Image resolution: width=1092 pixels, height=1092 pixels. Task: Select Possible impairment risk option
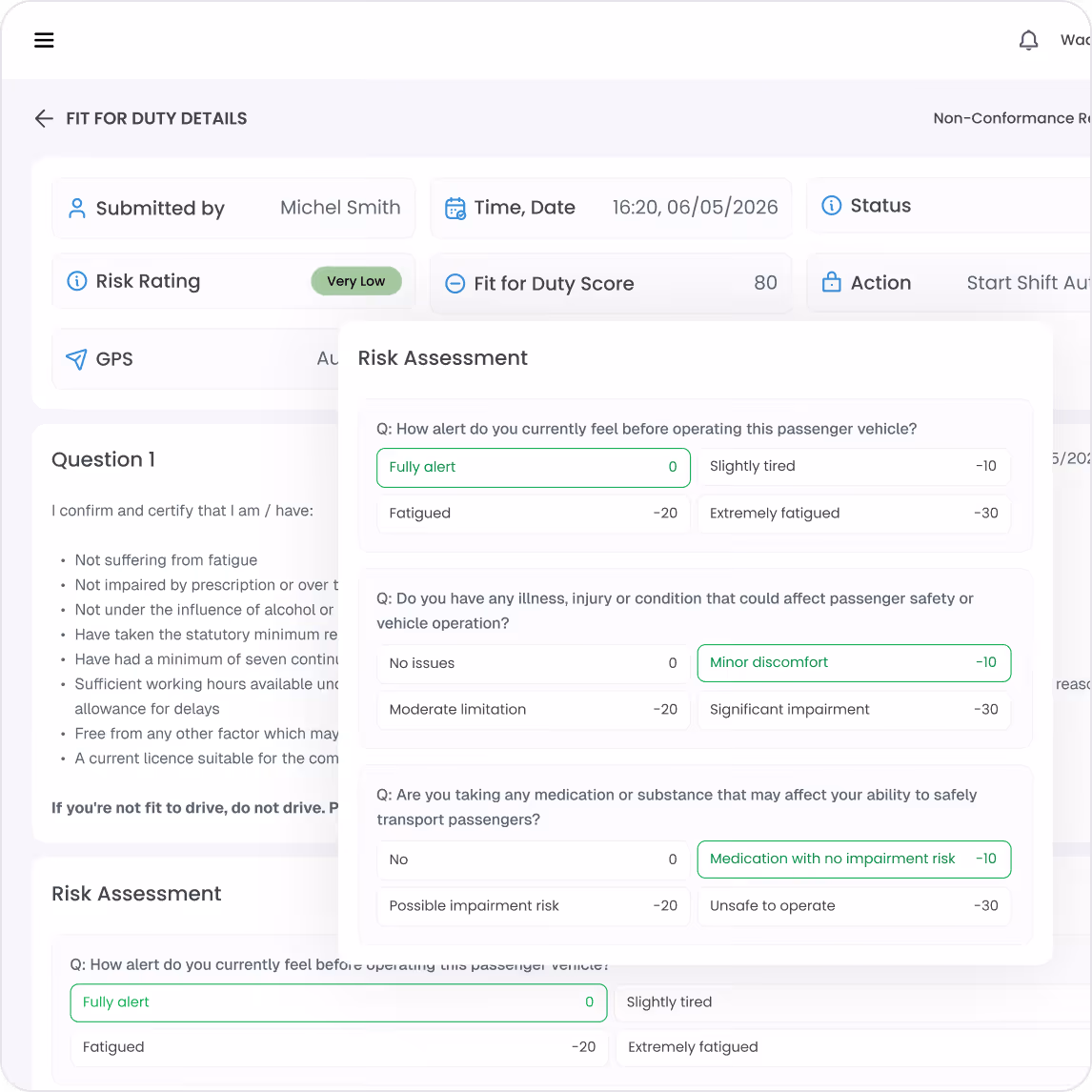[534, 906]
